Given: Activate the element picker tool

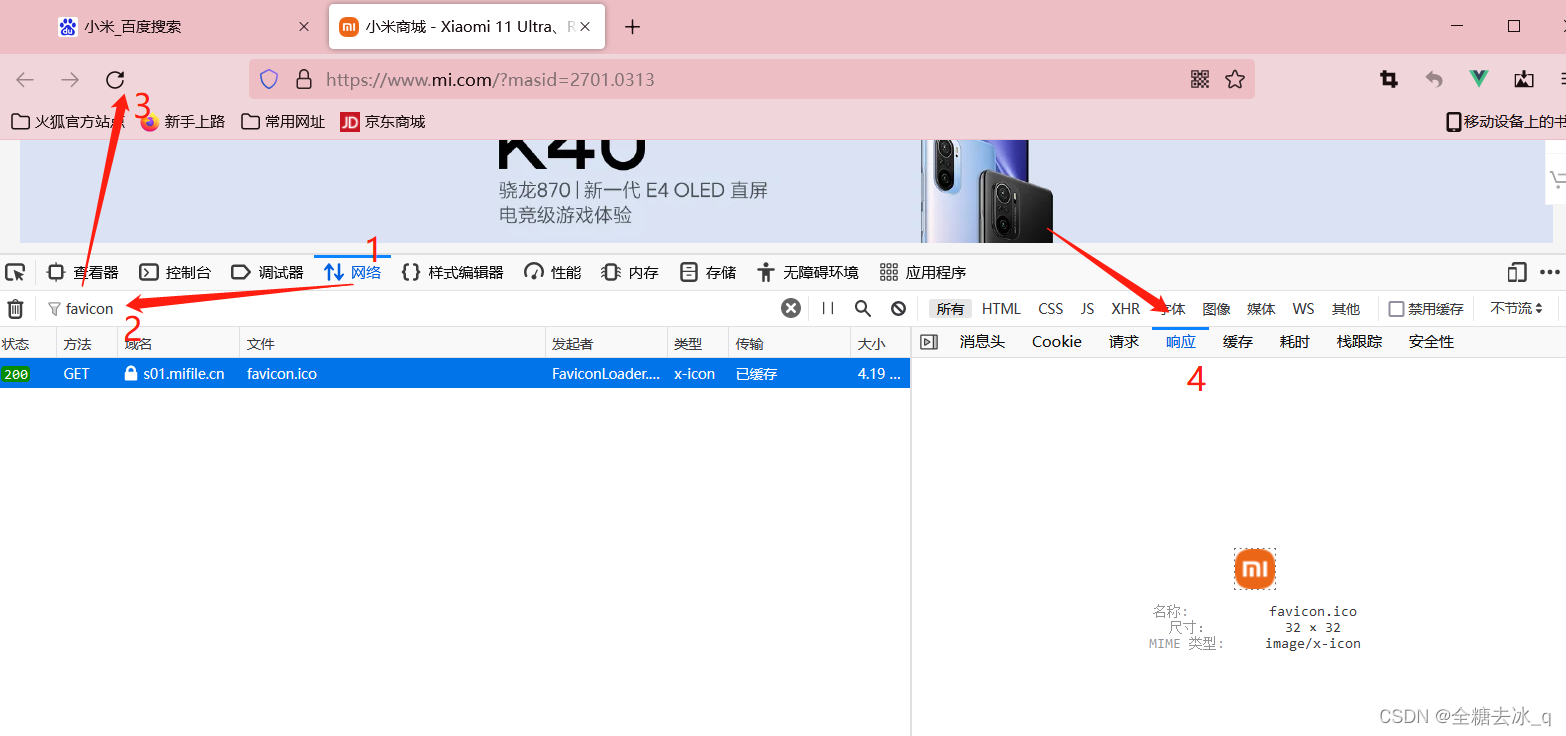Looking at the screenshot, I should (x=15, y=272).
